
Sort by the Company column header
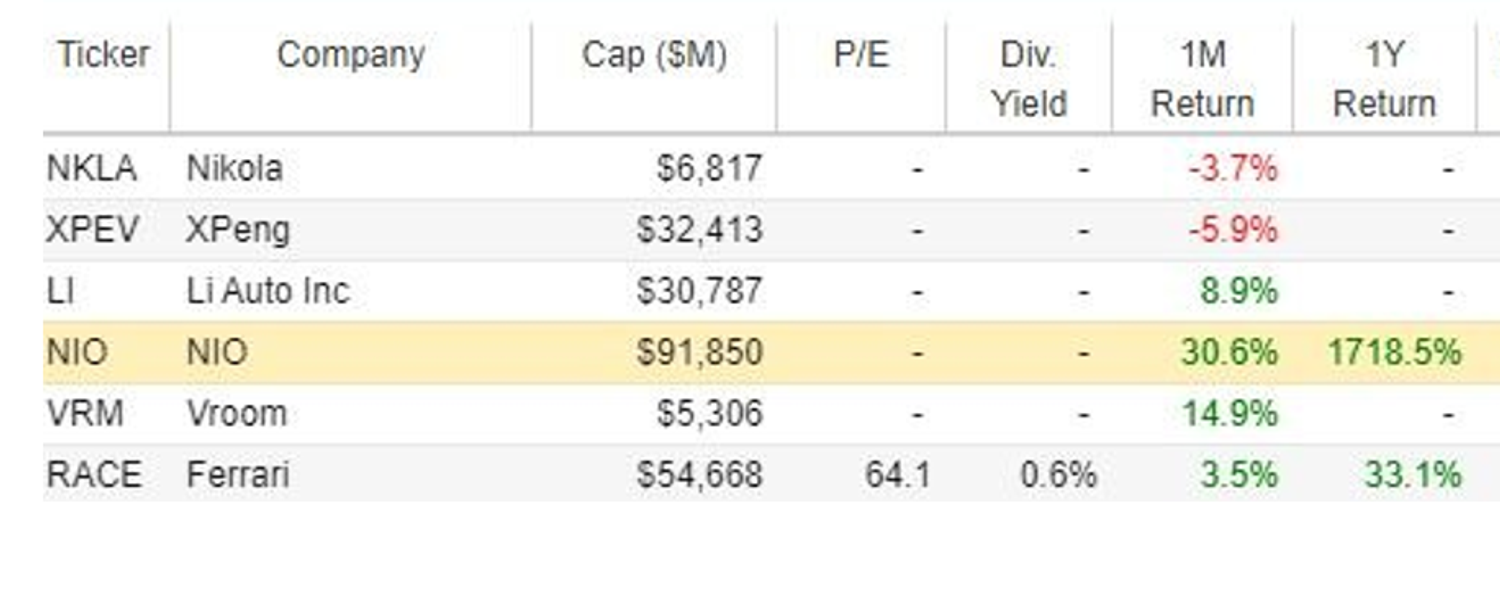click(x=351, y=55)
